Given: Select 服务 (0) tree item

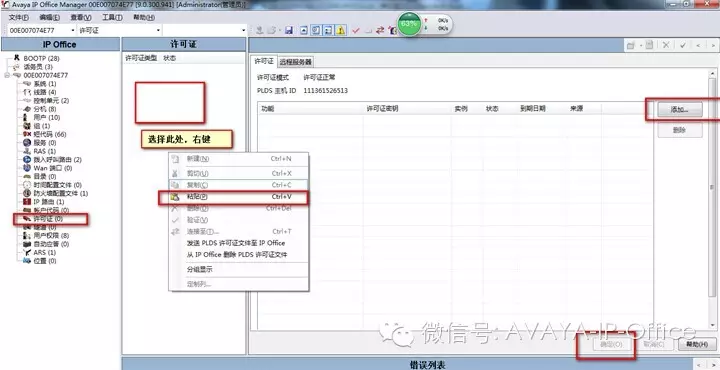Looking at the screenshot, I should [x=45, y=143].
